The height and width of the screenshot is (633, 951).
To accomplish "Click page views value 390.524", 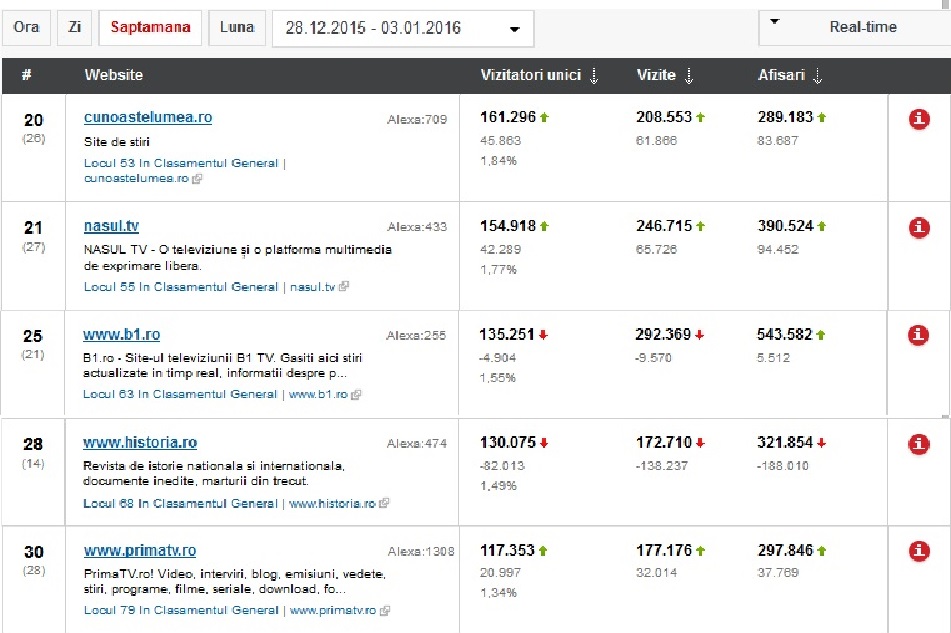I will (x=785, y=226).
